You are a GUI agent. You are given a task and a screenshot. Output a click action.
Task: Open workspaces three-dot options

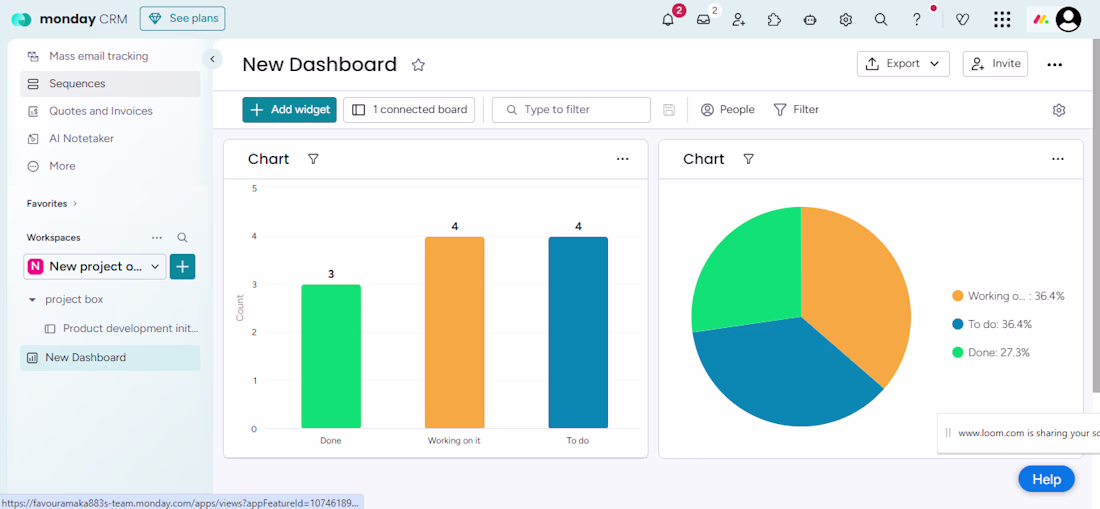pos(157,238)
